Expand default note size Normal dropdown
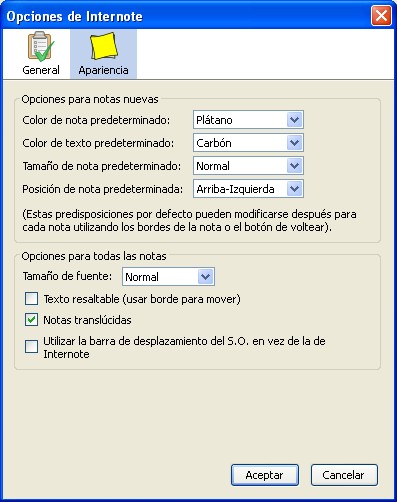 (x=248, y=166)
